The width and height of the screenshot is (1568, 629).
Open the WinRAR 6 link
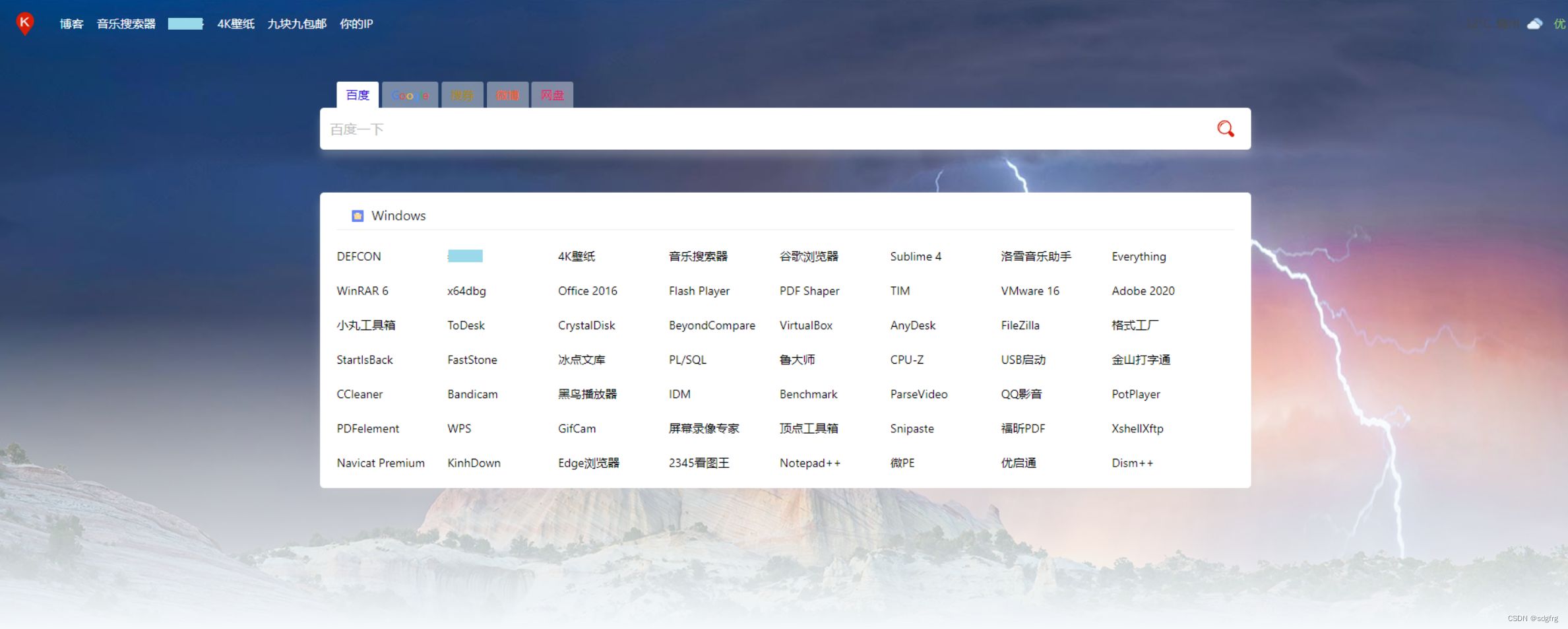(x=362, y=291)
